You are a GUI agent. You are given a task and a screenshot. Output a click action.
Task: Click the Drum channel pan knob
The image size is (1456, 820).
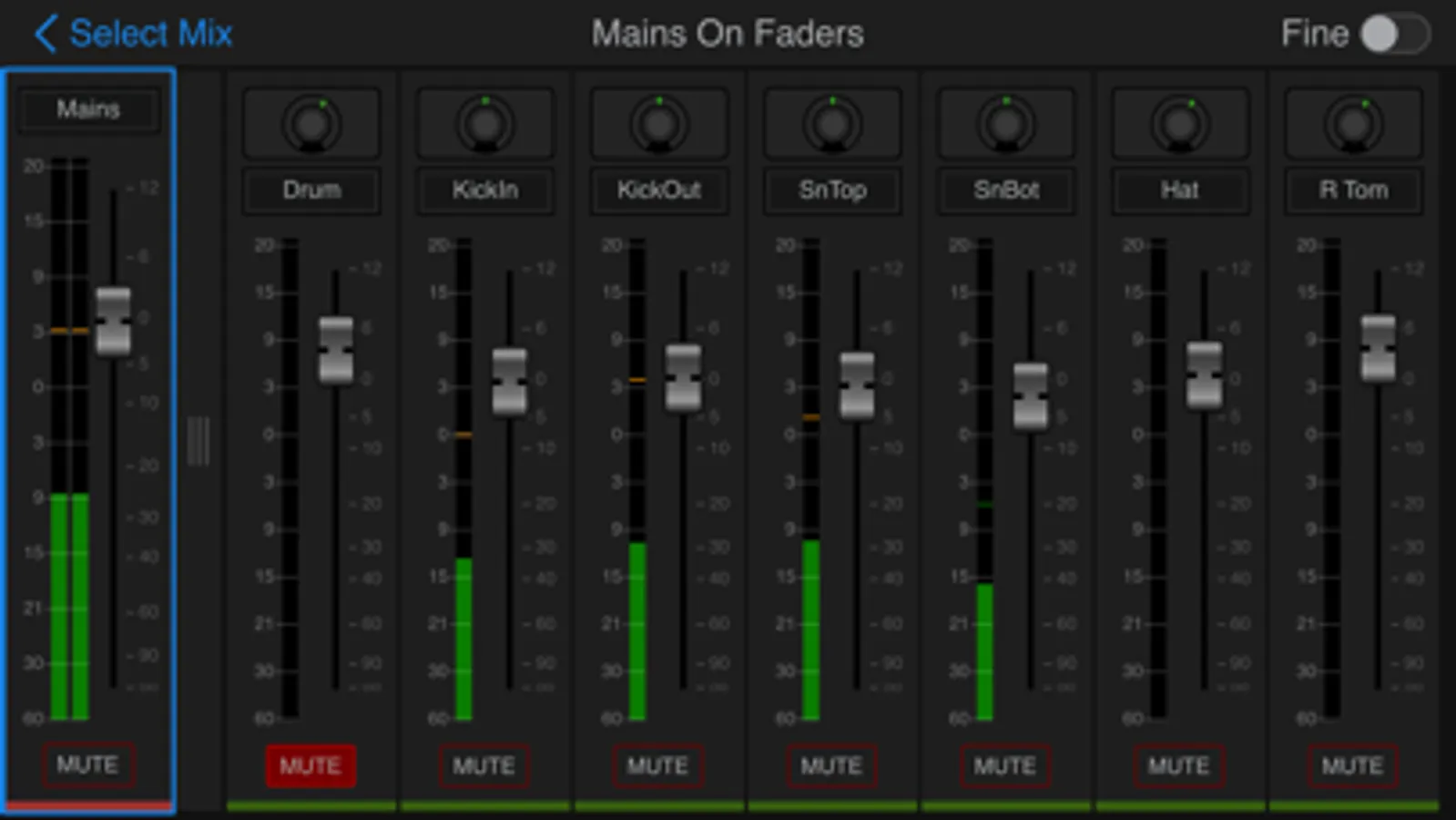pyautogui.click(x=311, y=124)
